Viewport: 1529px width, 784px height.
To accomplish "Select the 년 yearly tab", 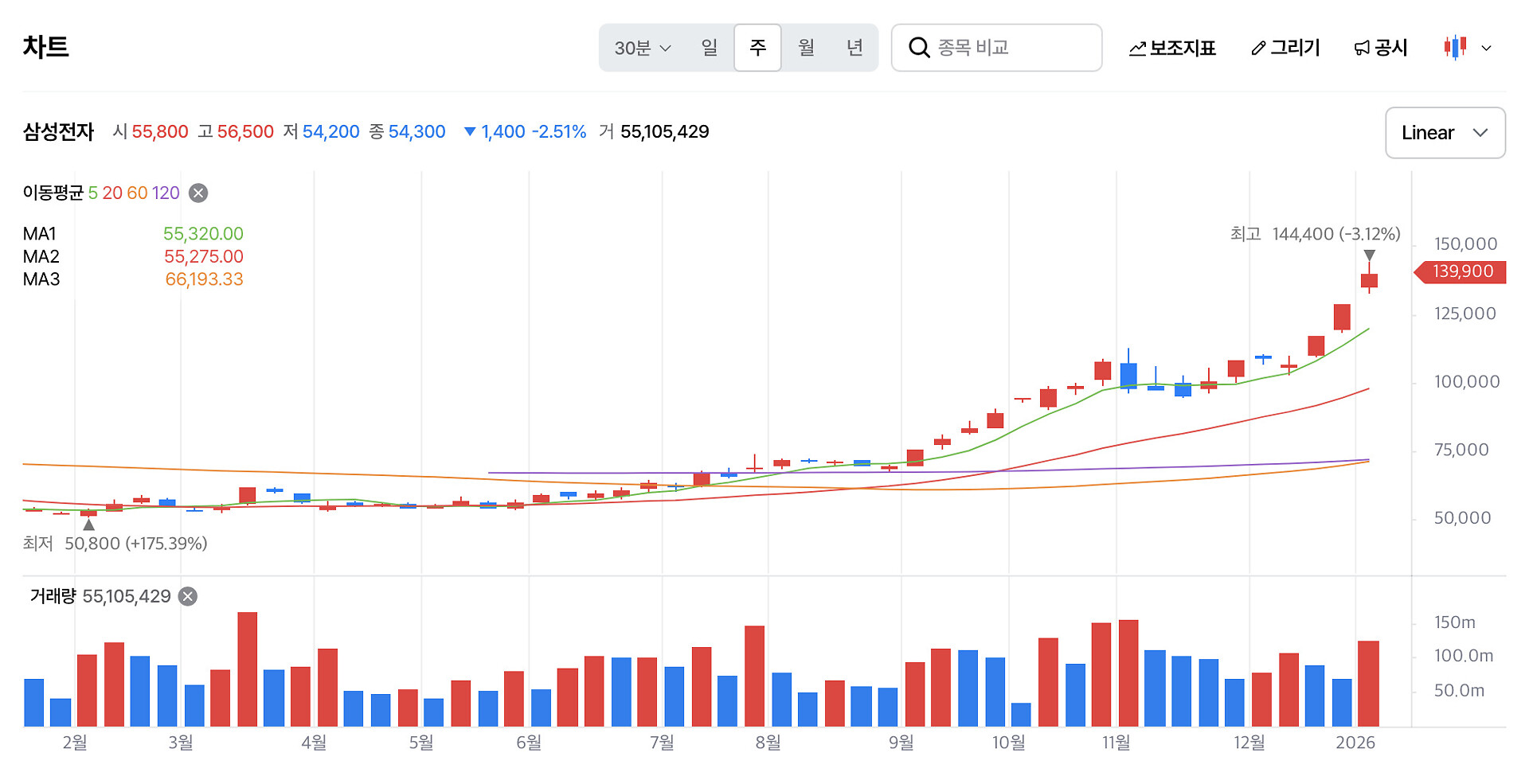I will tap(854, 48).
